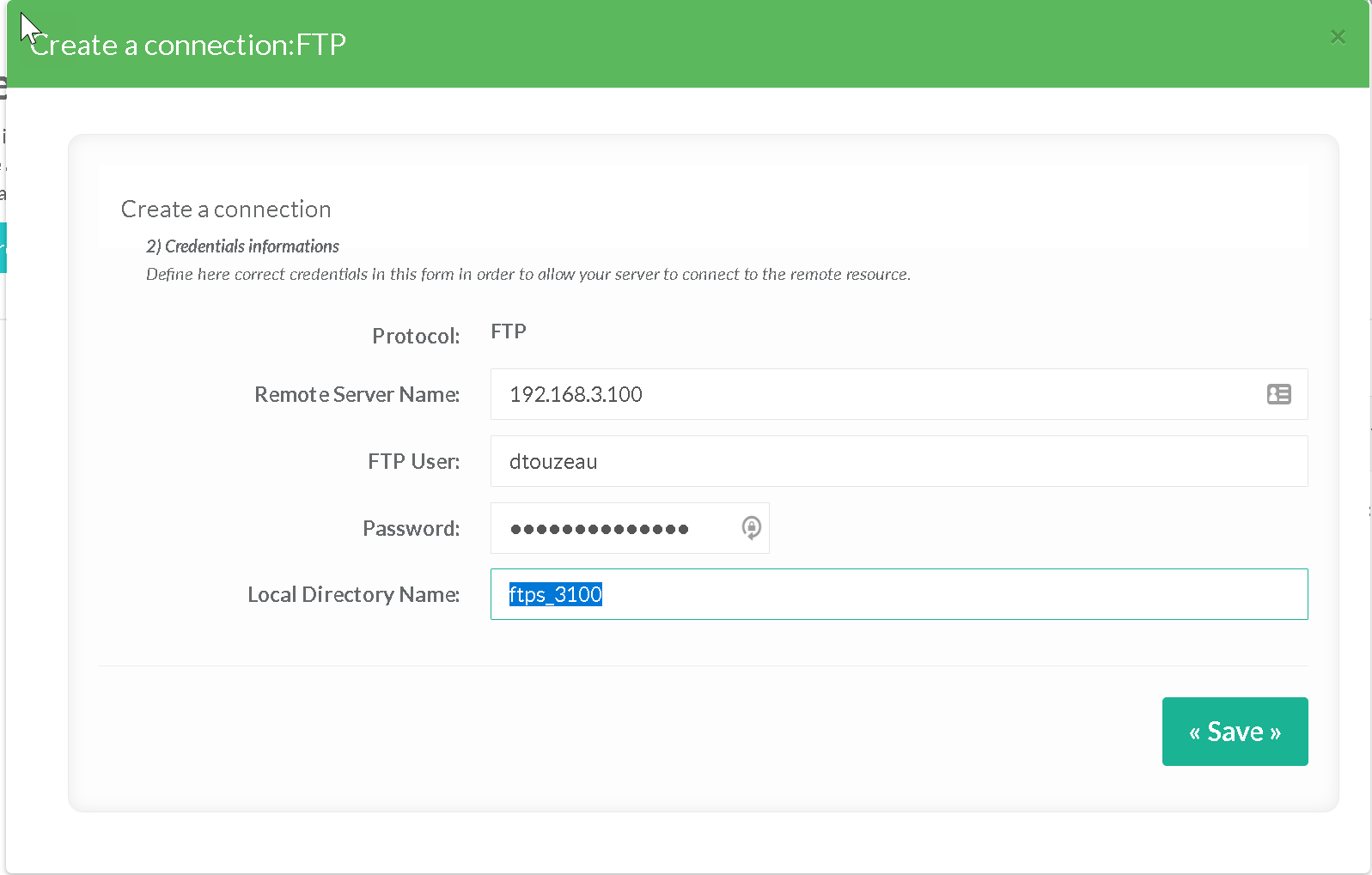The image size is (1372, 875).
Task: Select the Password field dots
Action: pyautogui.click(x=599, y=529)
